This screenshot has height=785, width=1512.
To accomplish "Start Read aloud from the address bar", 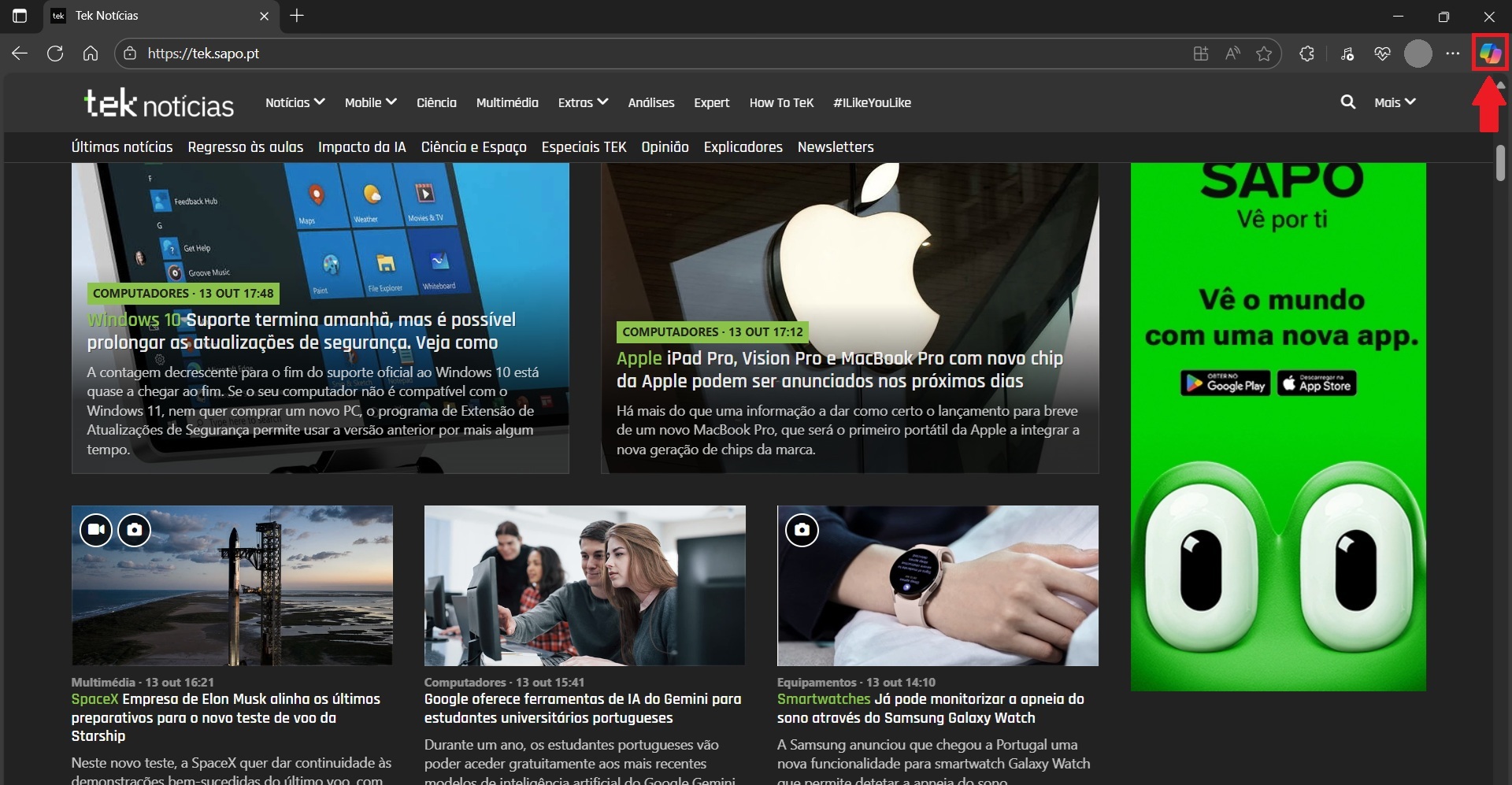I will (1232, 54).
